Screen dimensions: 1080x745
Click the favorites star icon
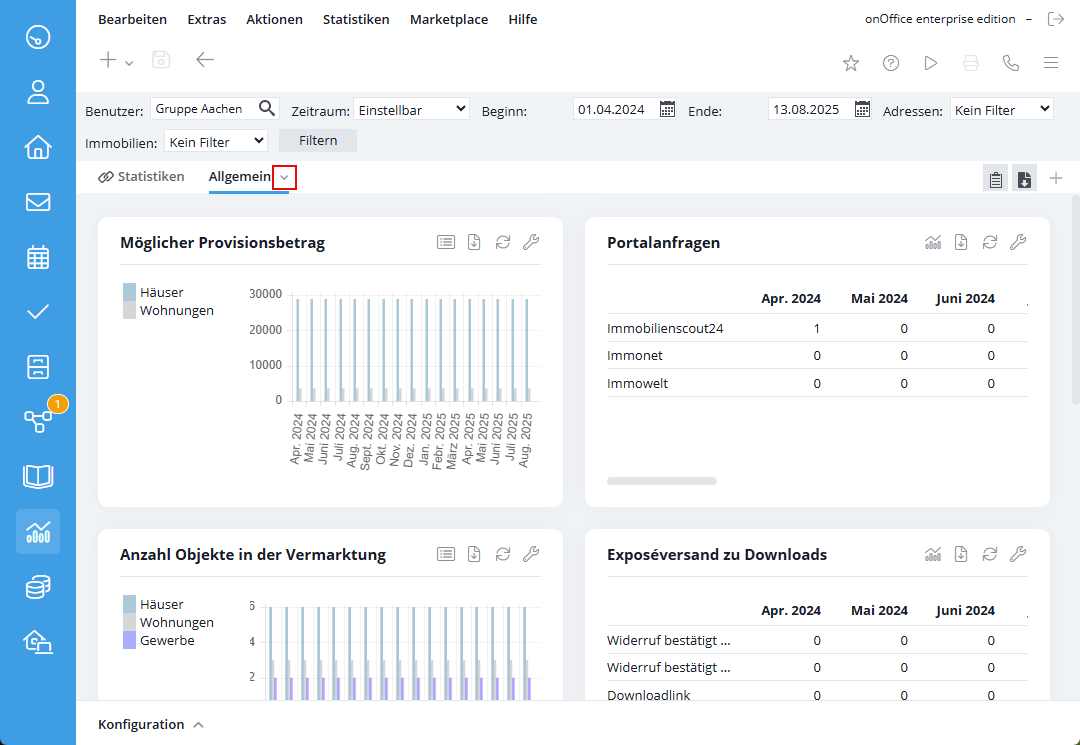(x=851, y=63)
